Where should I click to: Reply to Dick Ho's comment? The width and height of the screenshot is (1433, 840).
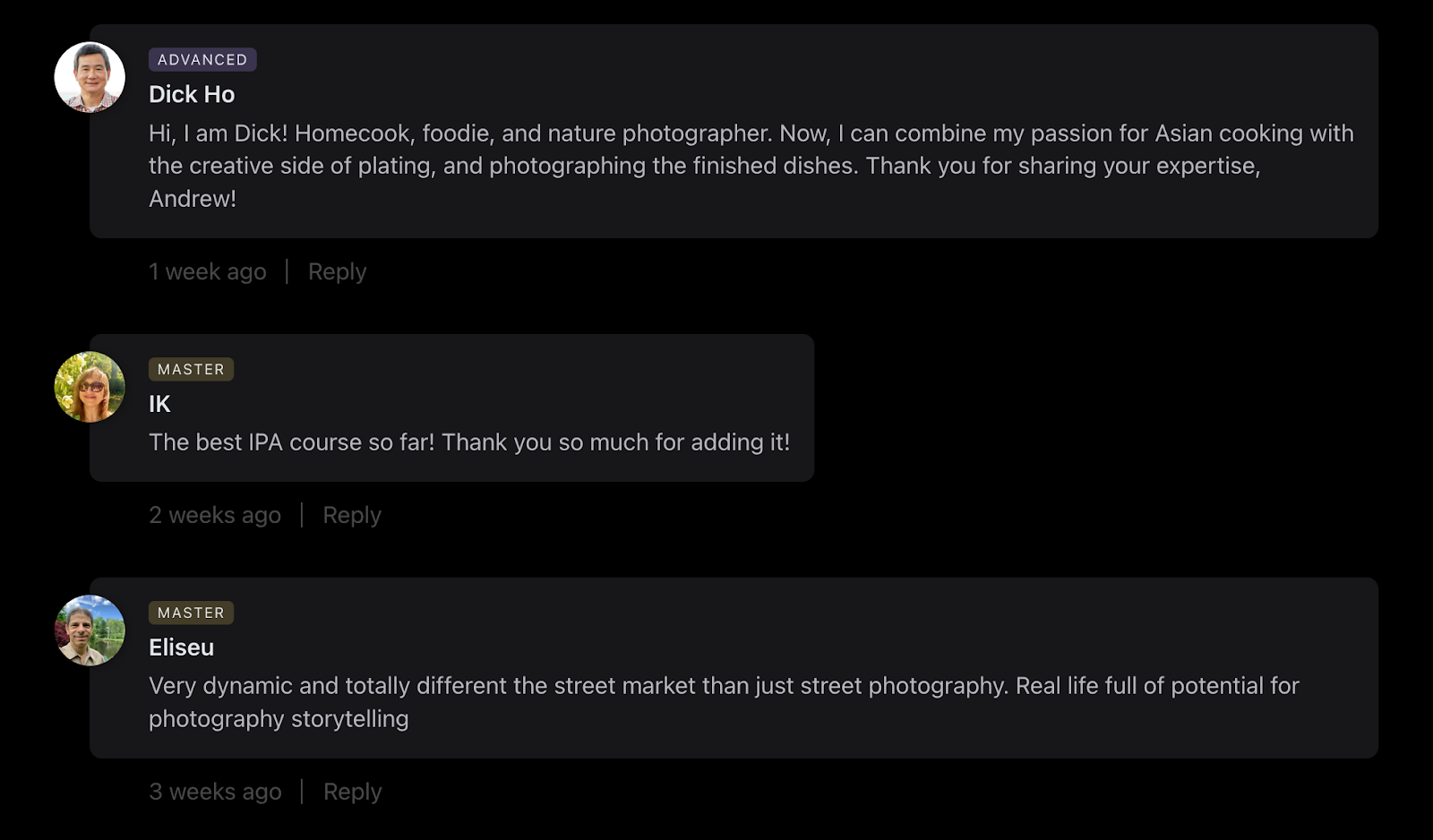point(337,271)
